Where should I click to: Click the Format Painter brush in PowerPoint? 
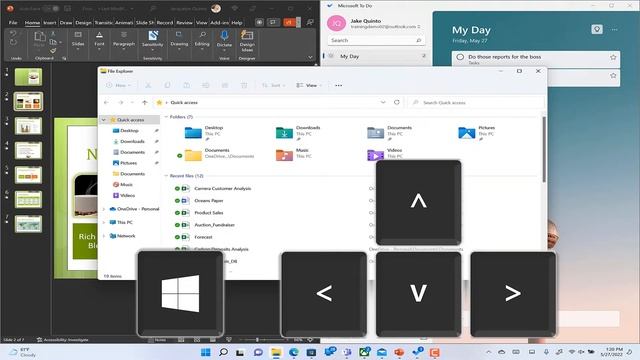pos(53,51)
